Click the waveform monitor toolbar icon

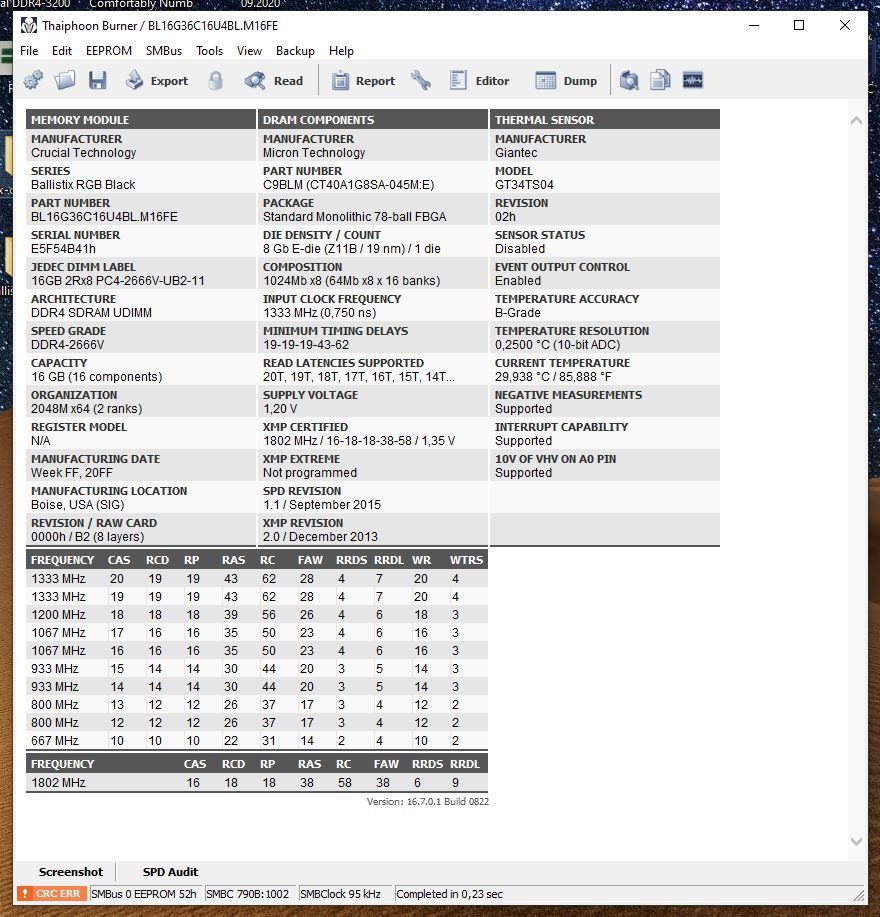pyautogui.click(x=693, y=80)
